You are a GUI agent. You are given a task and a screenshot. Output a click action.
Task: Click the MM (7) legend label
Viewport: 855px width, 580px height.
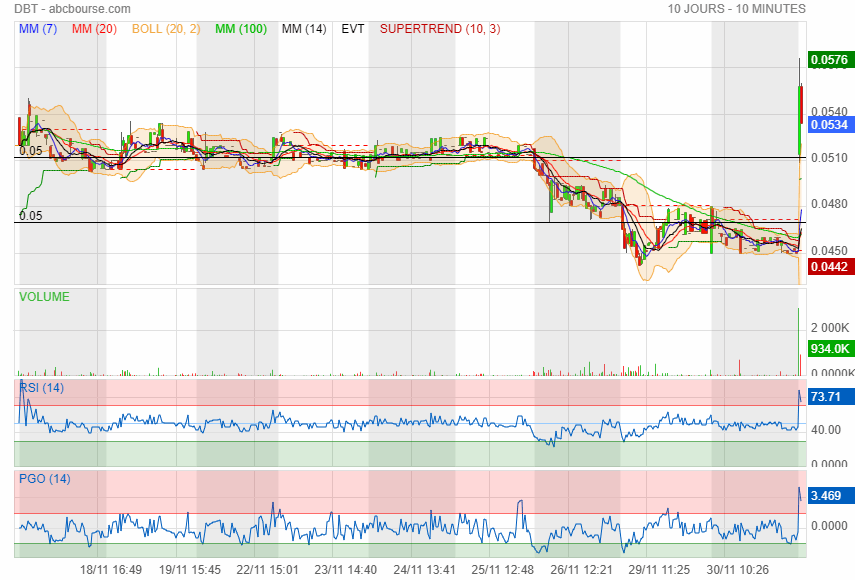pyautogui.click(x=38, y=29)
